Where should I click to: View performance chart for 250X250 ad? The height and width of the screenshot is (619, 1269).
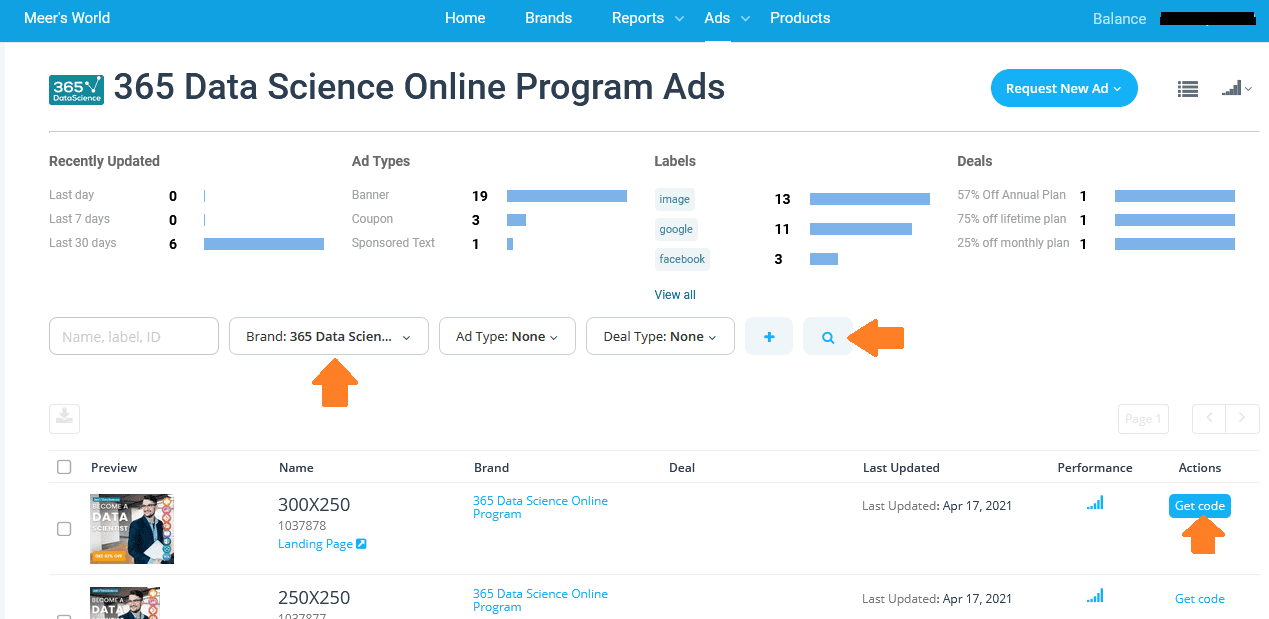coord(1095,597)
